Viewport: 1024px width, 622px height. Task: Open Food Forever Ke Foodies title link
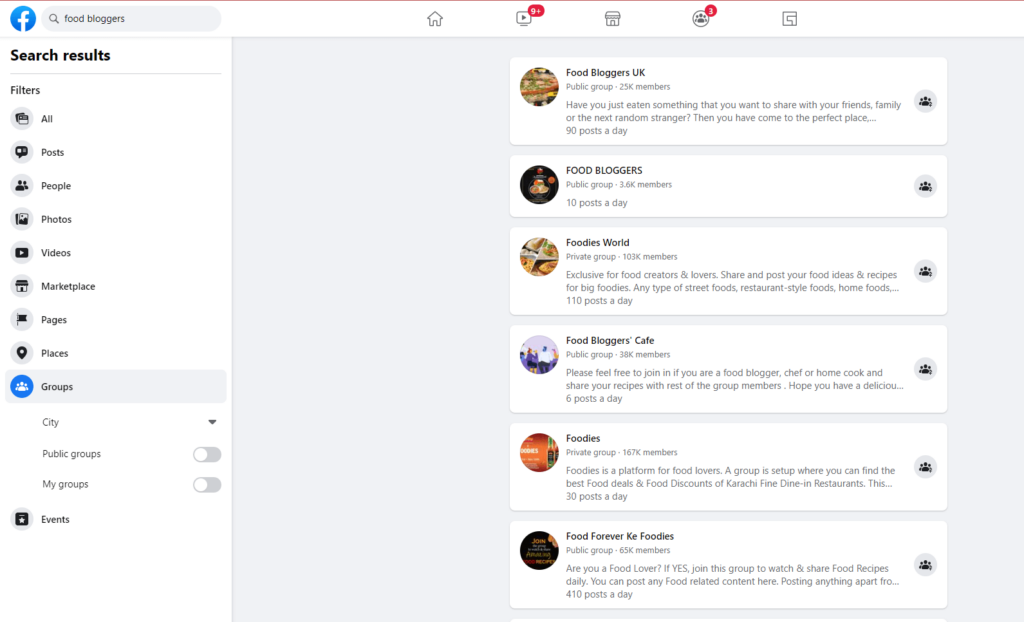click(620, 536)
